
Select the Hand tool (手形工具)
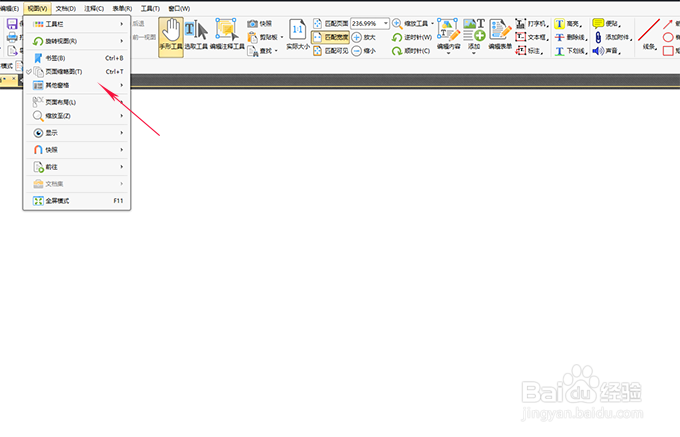(171, 37)
